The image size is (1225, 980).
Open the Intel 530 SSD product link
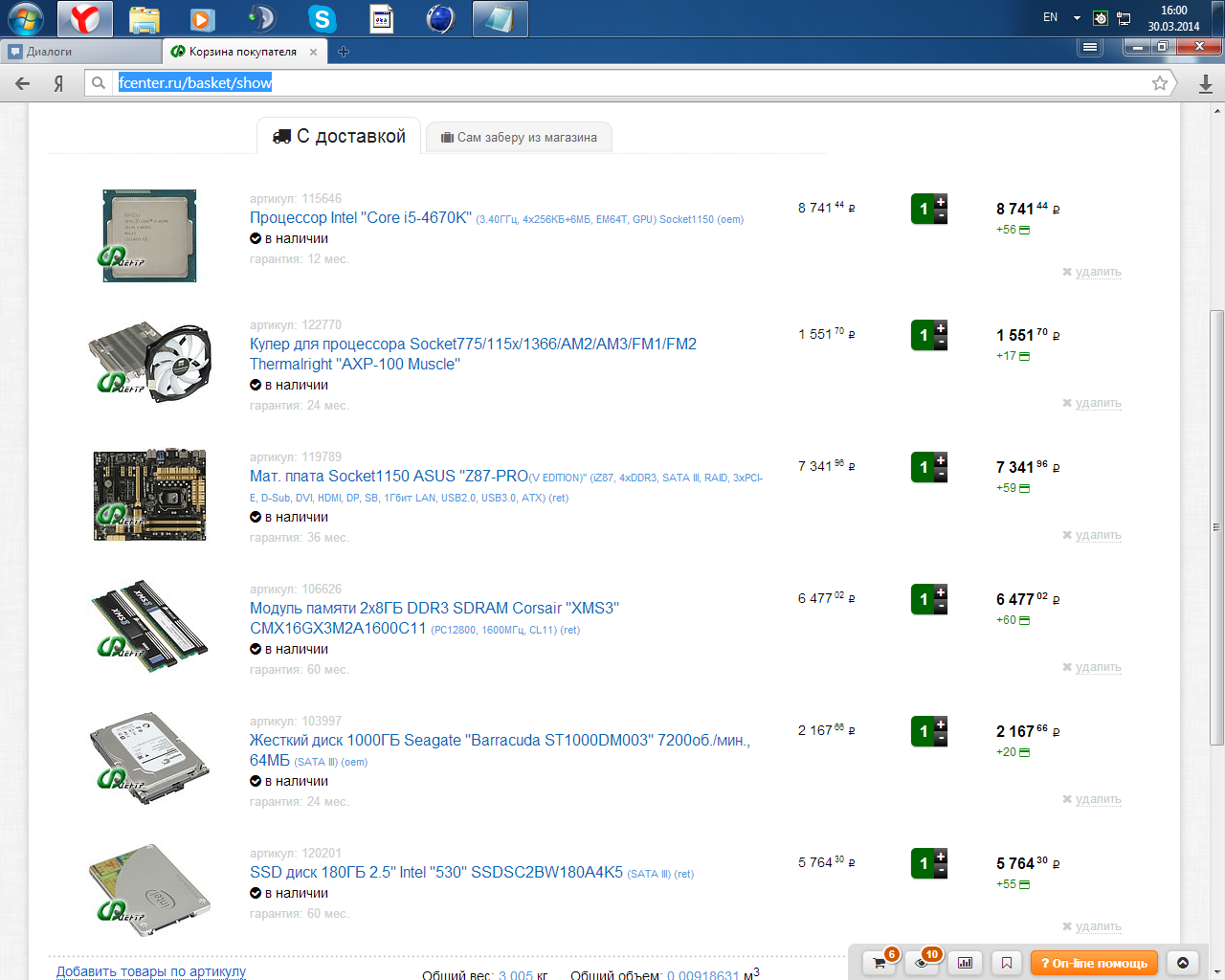[472, 873]
